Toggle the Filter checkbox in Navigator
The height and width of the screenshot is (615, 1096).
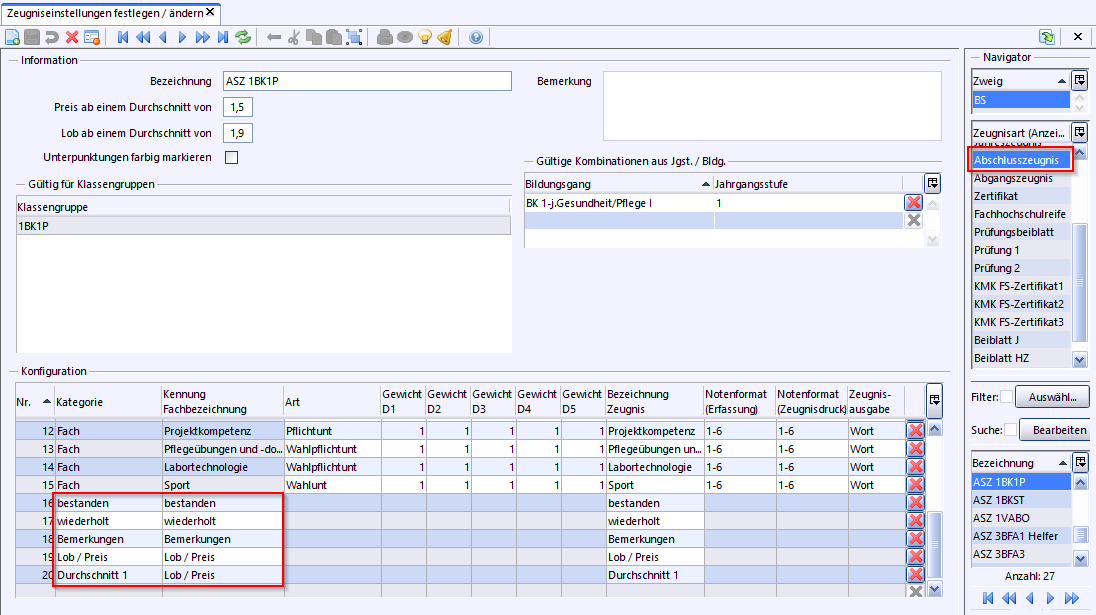pos(1006,397)
